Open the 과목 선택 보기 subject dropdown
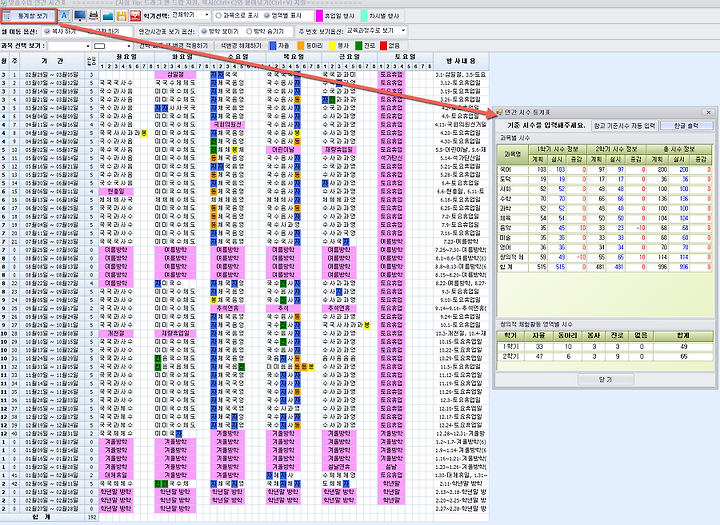Image resolution: width=720 pixels, height=525 pixels. click(69, 46)
